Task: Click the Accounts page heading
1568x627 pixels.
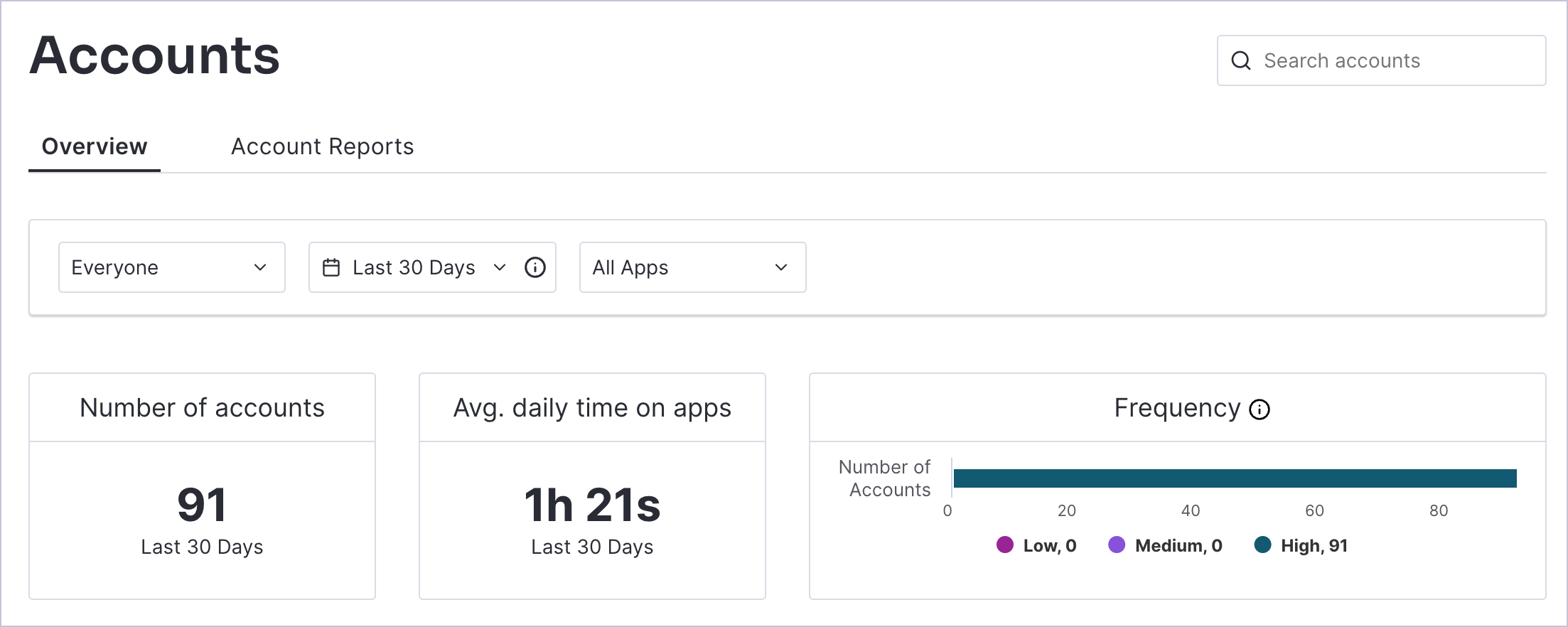Action: [x=155, y=55]
